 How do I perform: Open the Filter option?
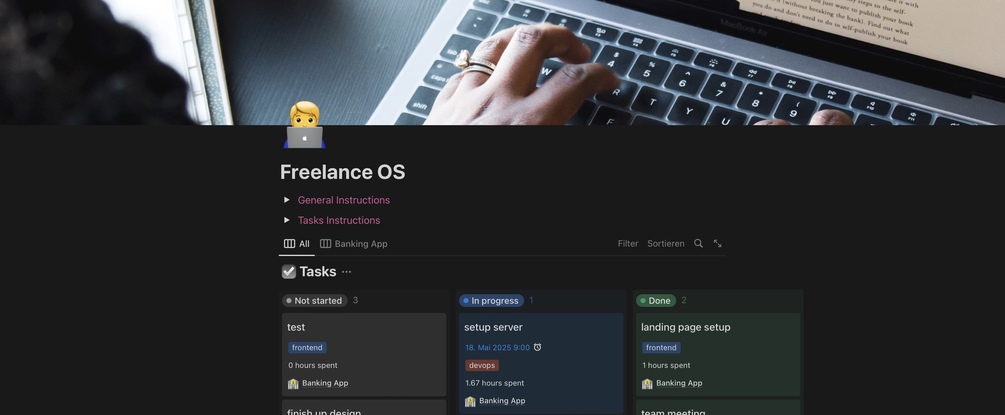628,244
